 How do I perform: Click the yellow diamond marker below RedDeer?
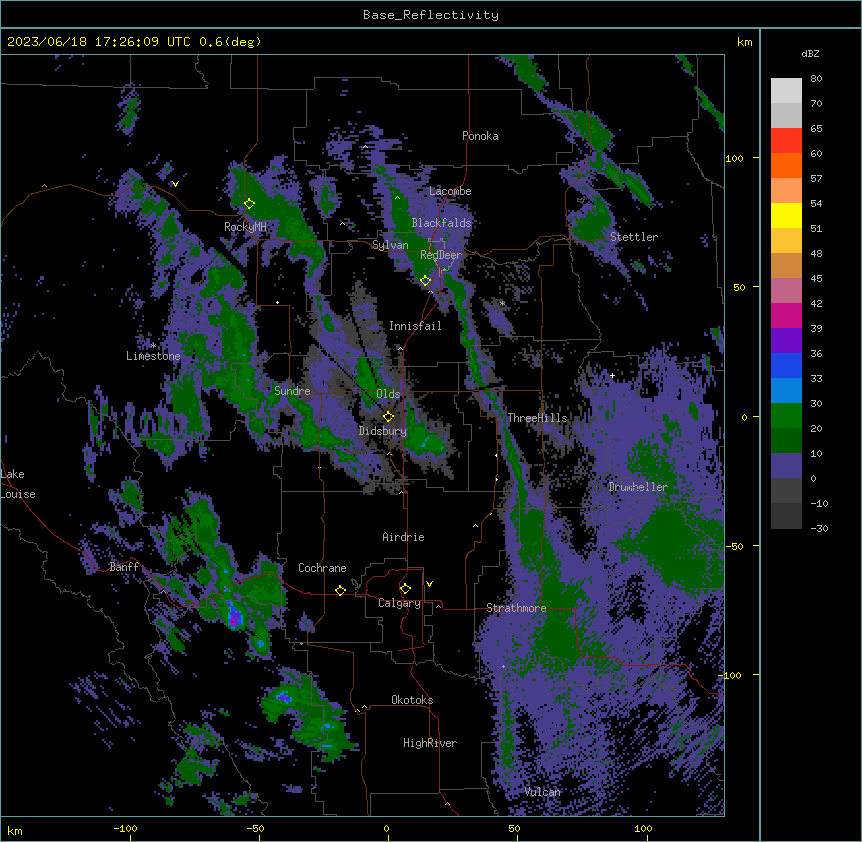[x=425, y=281]
